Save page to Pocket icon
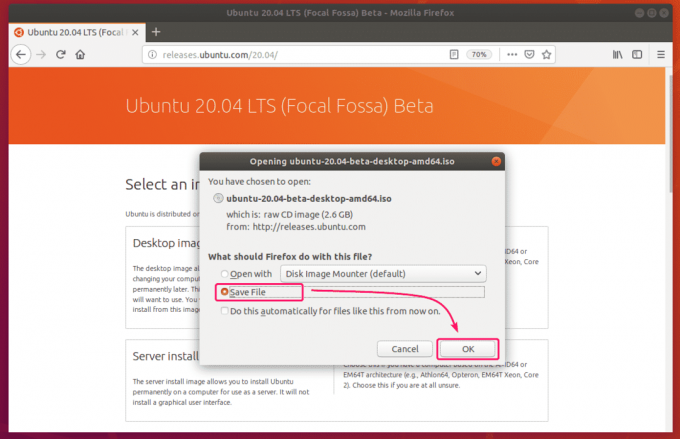This screenshot has height=439, width=680. point(529,55)
